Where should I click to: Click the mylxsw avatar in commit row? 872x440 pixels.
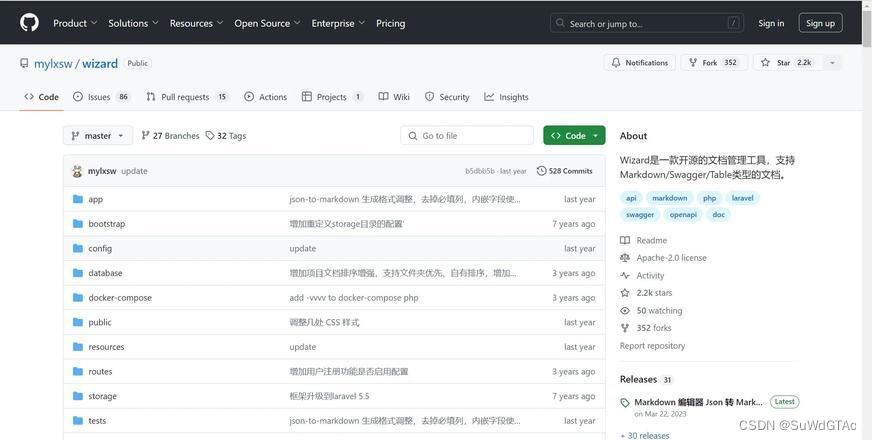coord(77,171)
